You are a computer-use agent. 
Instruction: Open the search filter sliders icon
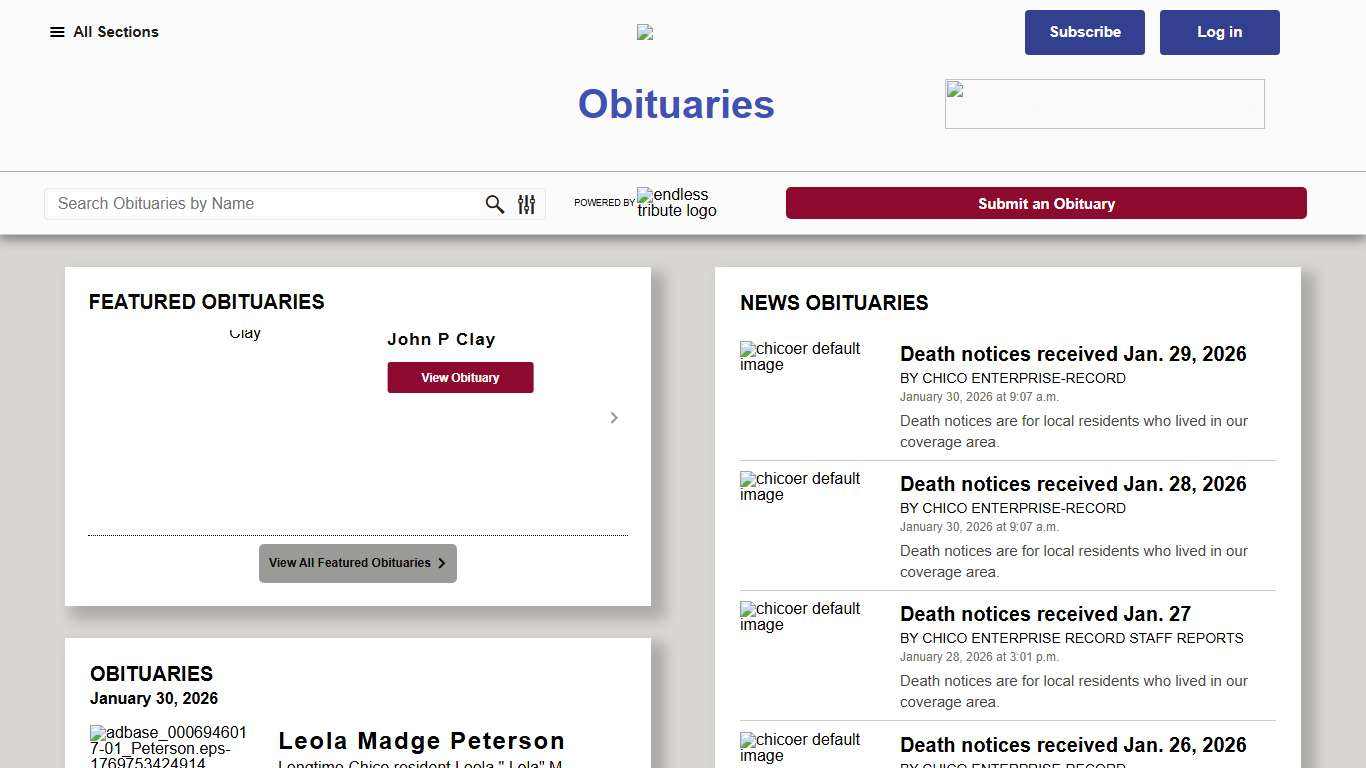(527, 204)
